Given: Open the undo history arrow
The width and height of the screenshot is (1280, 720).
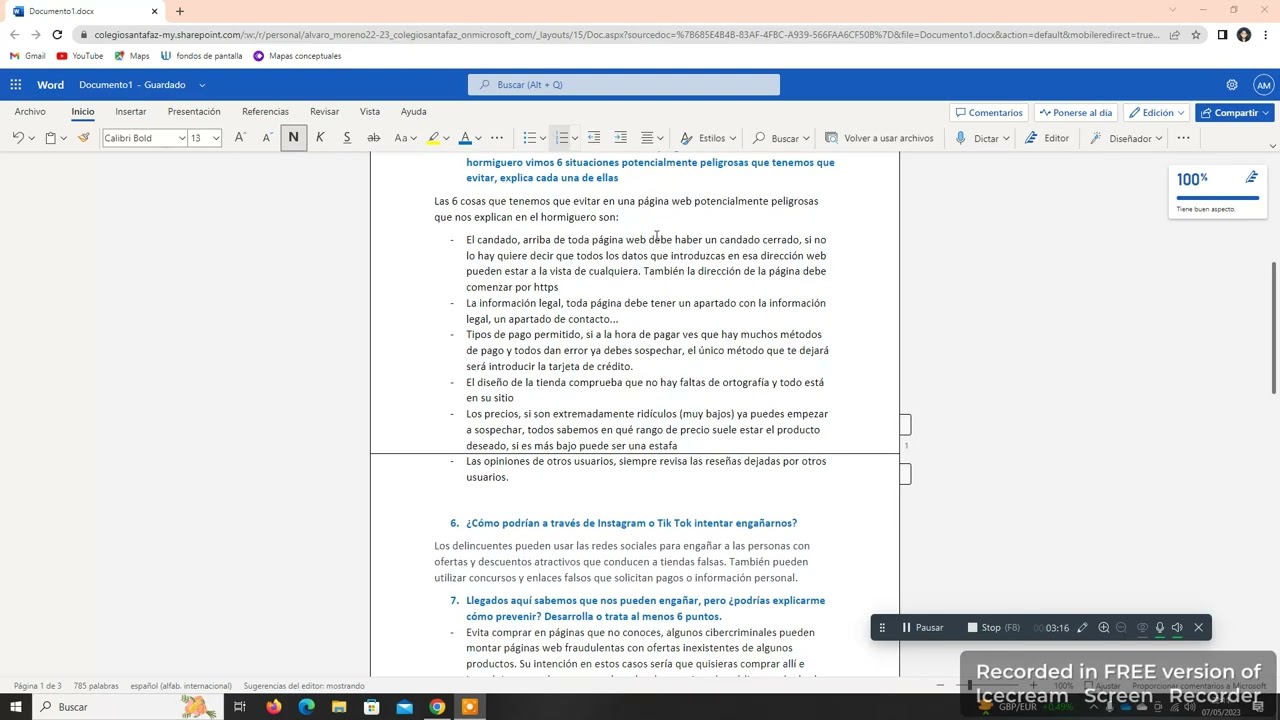Looking at the screenshot, I should click(31, 138).
